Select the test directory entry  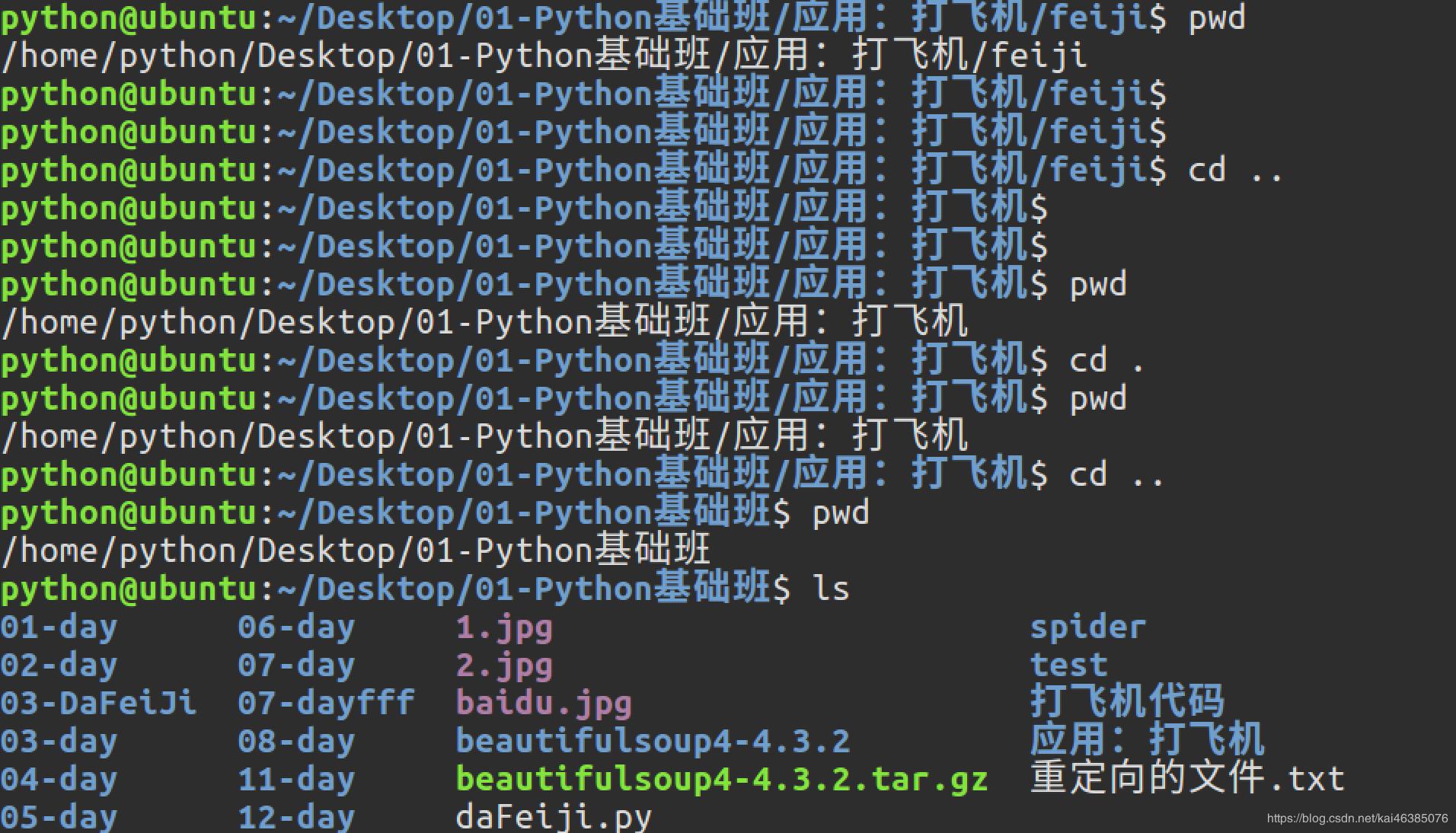tap(1066, 665)
